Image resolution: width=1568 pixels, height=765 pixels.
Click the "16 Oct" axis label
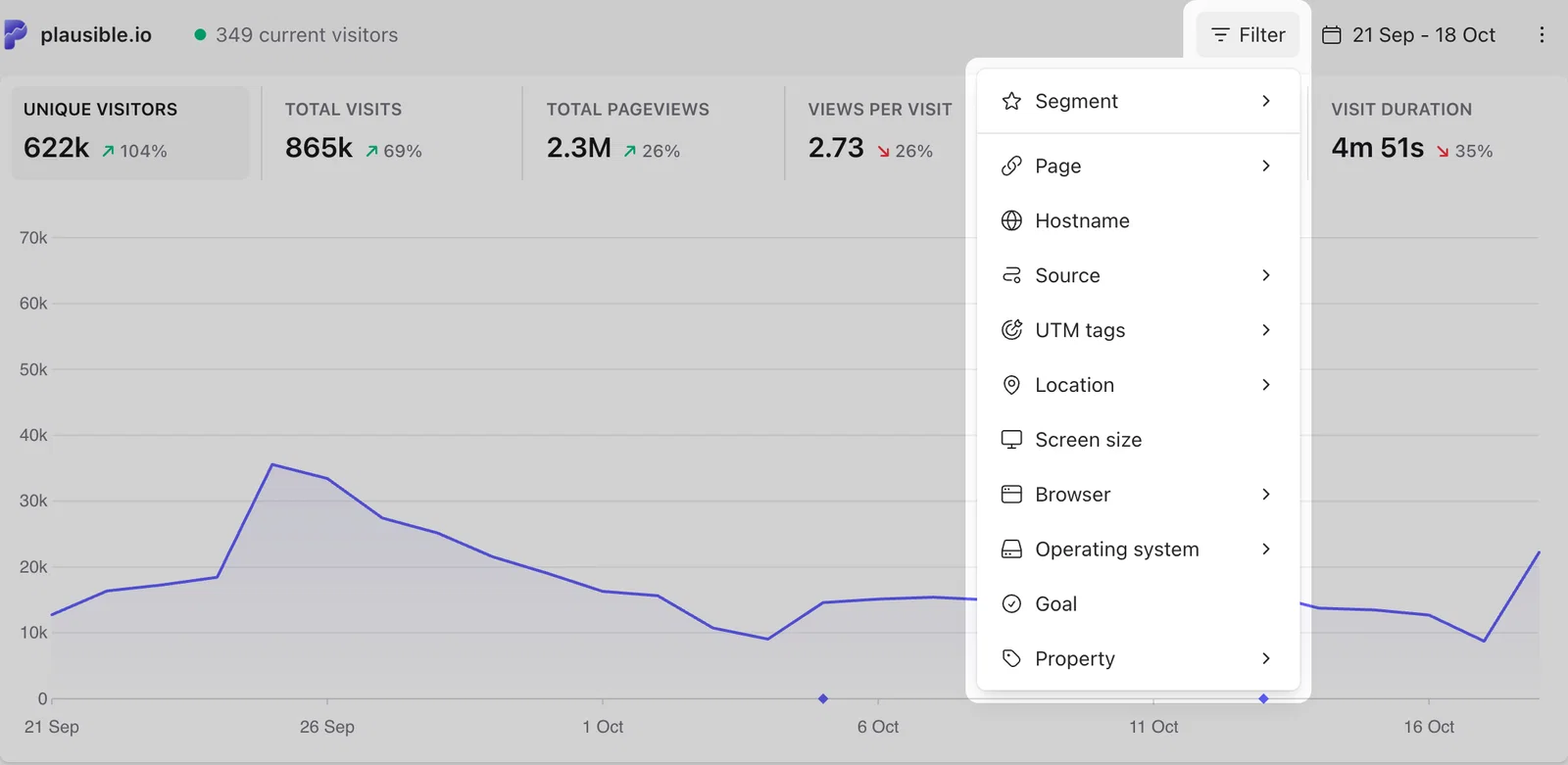click(1429, 727)
